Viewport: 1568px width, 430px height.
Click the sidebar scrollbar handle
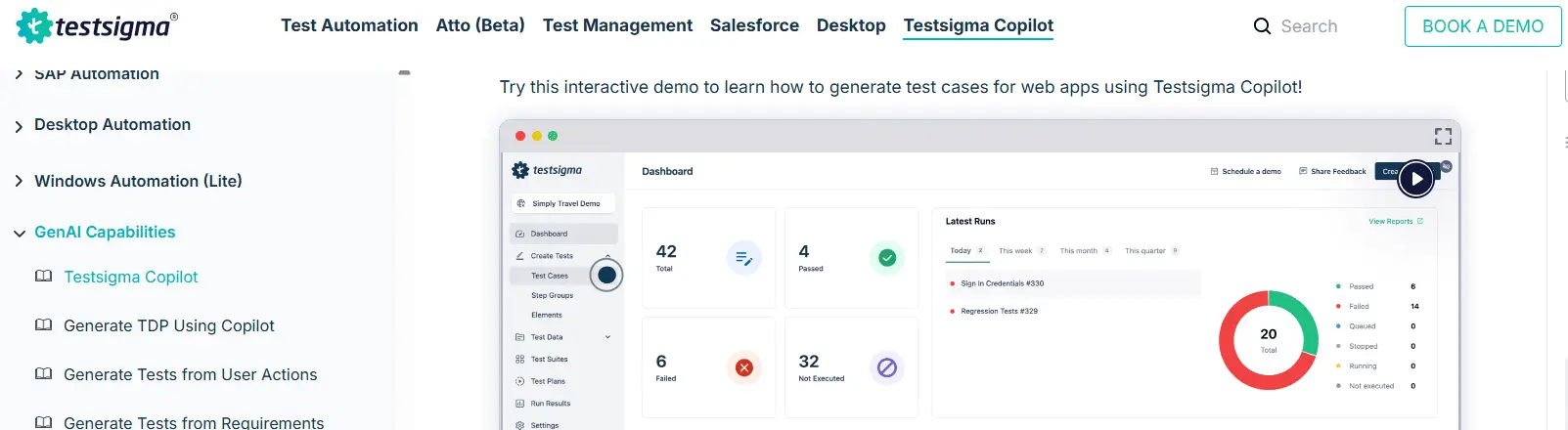click(404, 72)
